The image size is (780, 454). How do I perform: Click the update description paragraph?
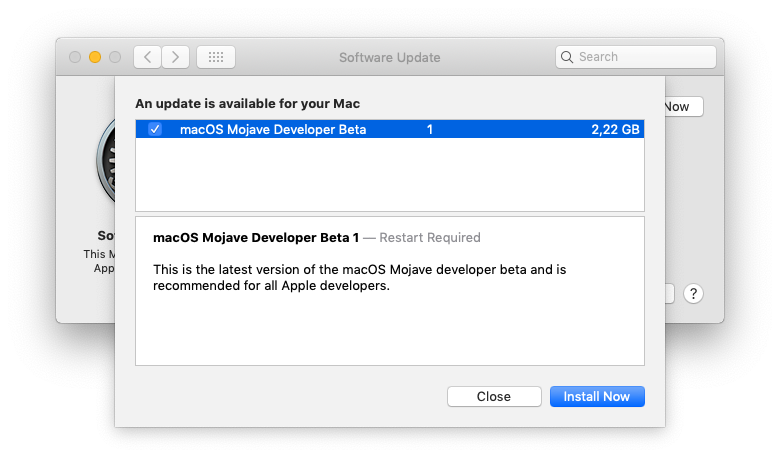click(360, 277)
